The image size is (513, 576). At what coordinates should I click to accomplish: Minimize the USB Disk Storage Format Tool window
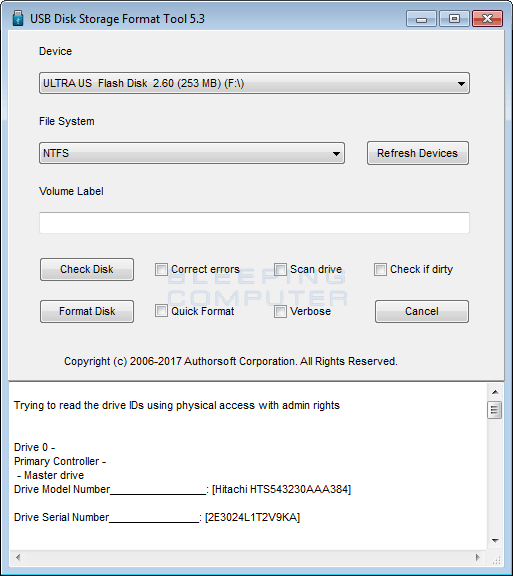coord(421,18)
